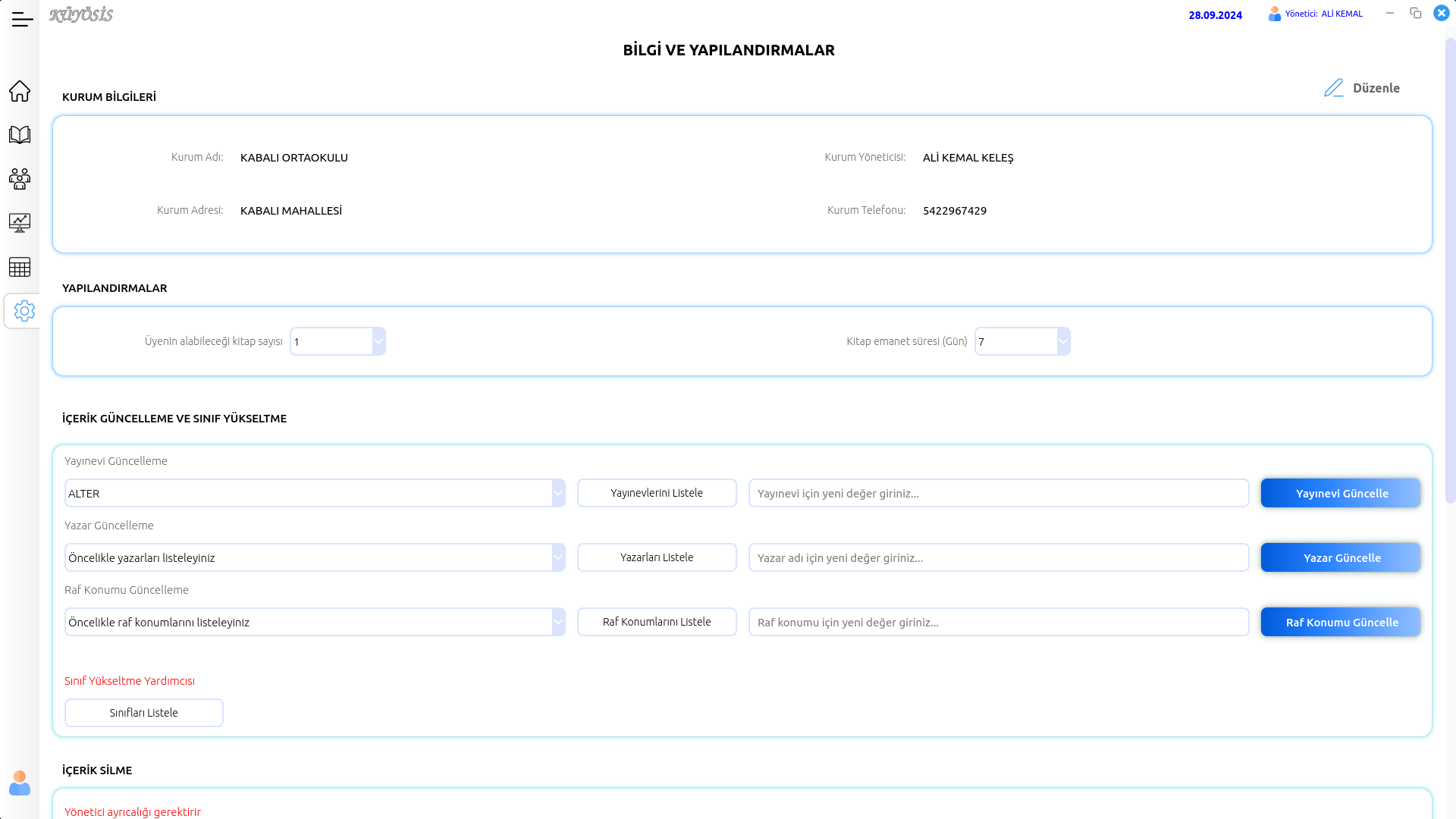The image size is (1456, 819).
Task: Open the Table list sidebar icon
Action: (20, 267)
